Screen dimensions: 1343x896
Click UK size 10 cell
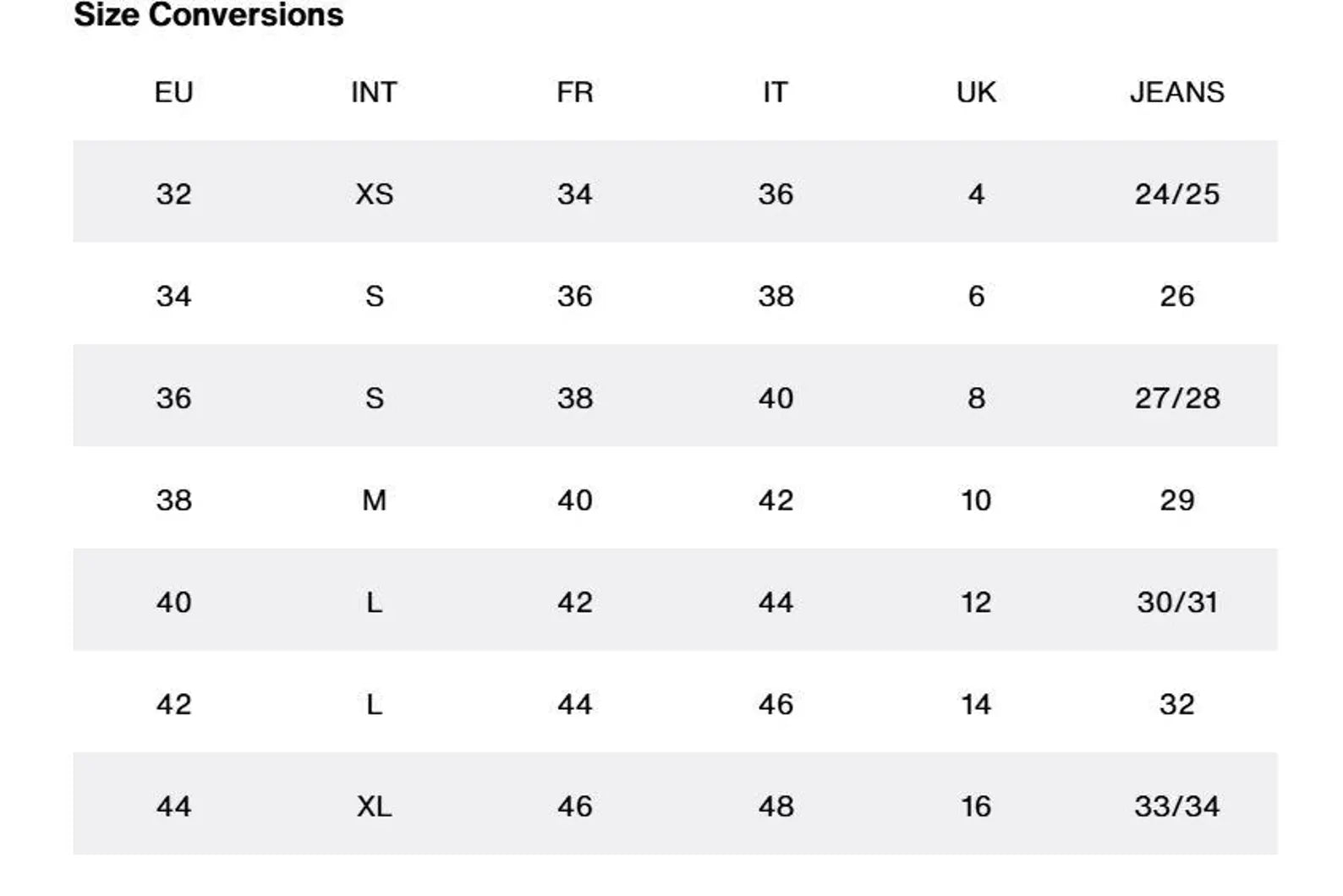pos(976,500)
